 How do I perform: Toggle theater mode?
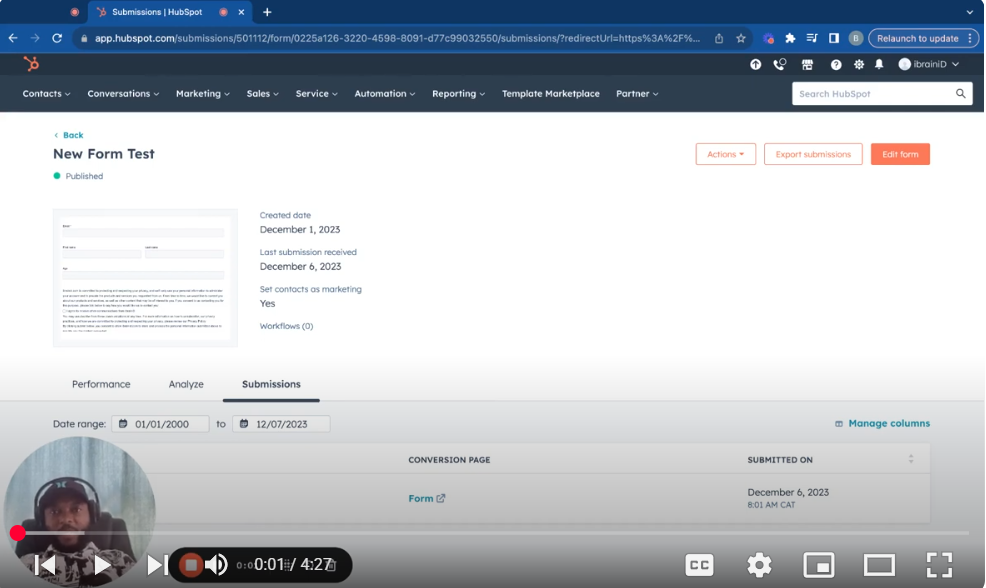[879, 565]
